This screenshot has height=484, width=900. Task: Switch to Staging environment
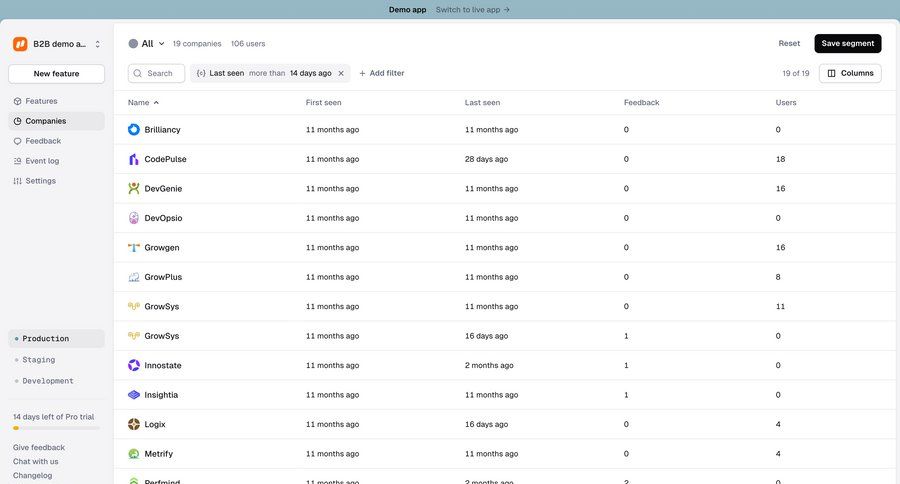click(56, 360)
